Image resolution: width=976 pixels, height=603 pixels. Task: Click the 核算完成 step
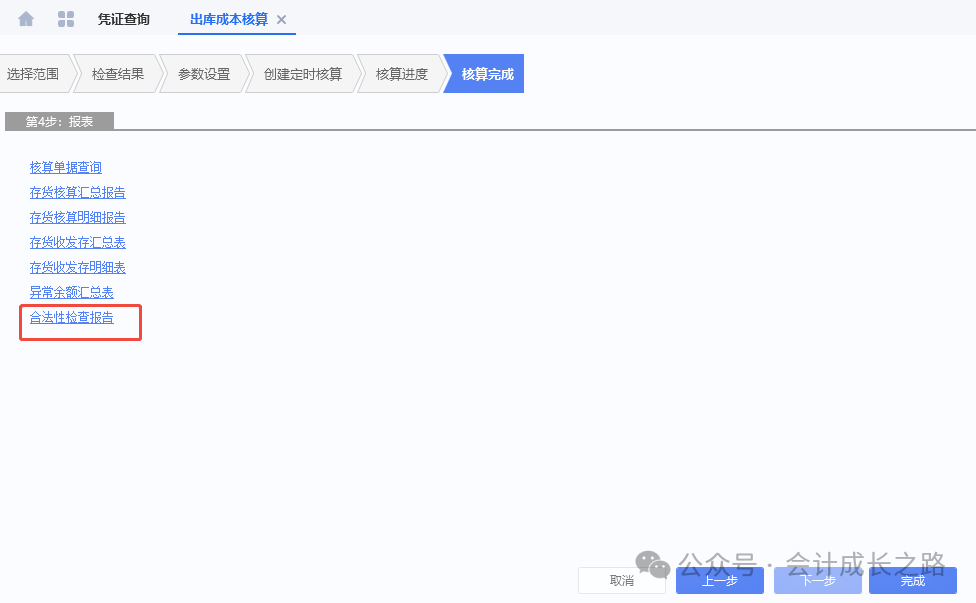[487, 74]
